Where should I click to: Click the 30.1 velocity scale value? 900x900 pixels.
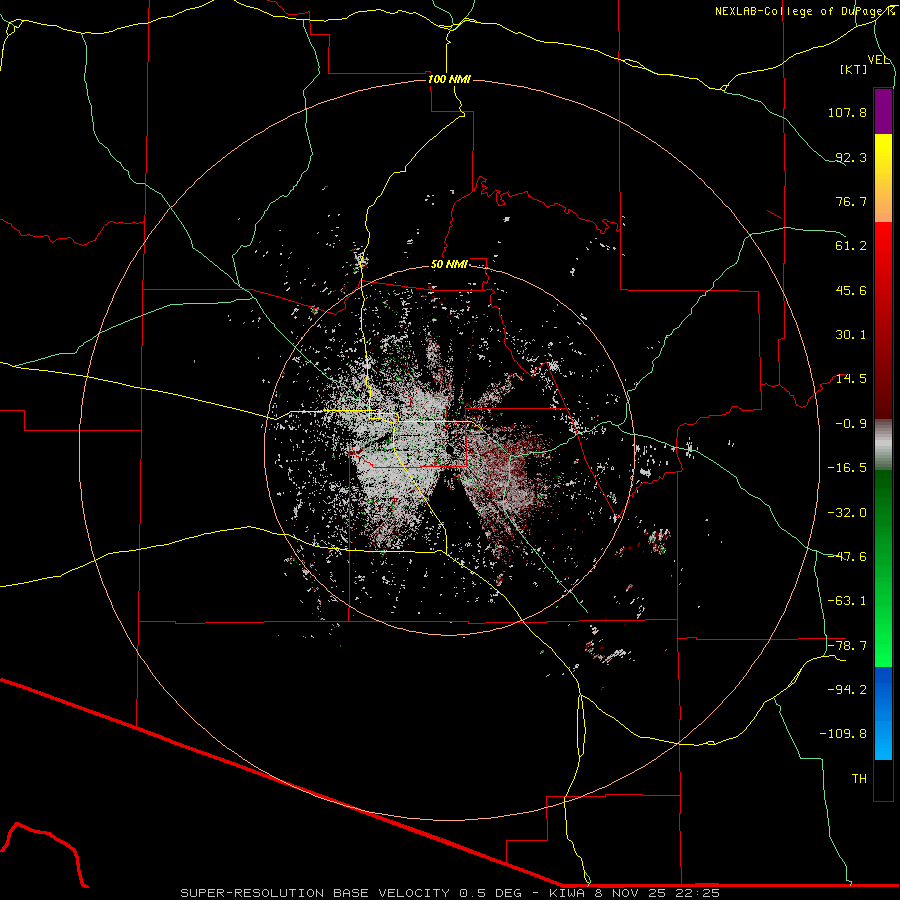(851, 335)
